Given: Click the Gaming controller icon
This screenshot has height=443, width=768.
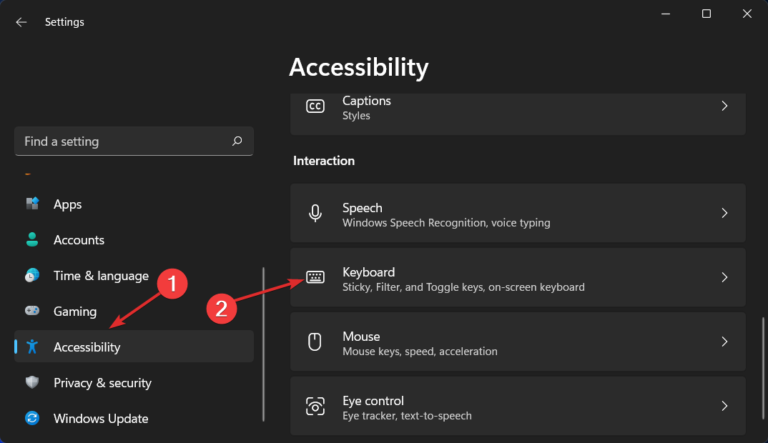Looking at the screenshot, I should coord(32,312).
